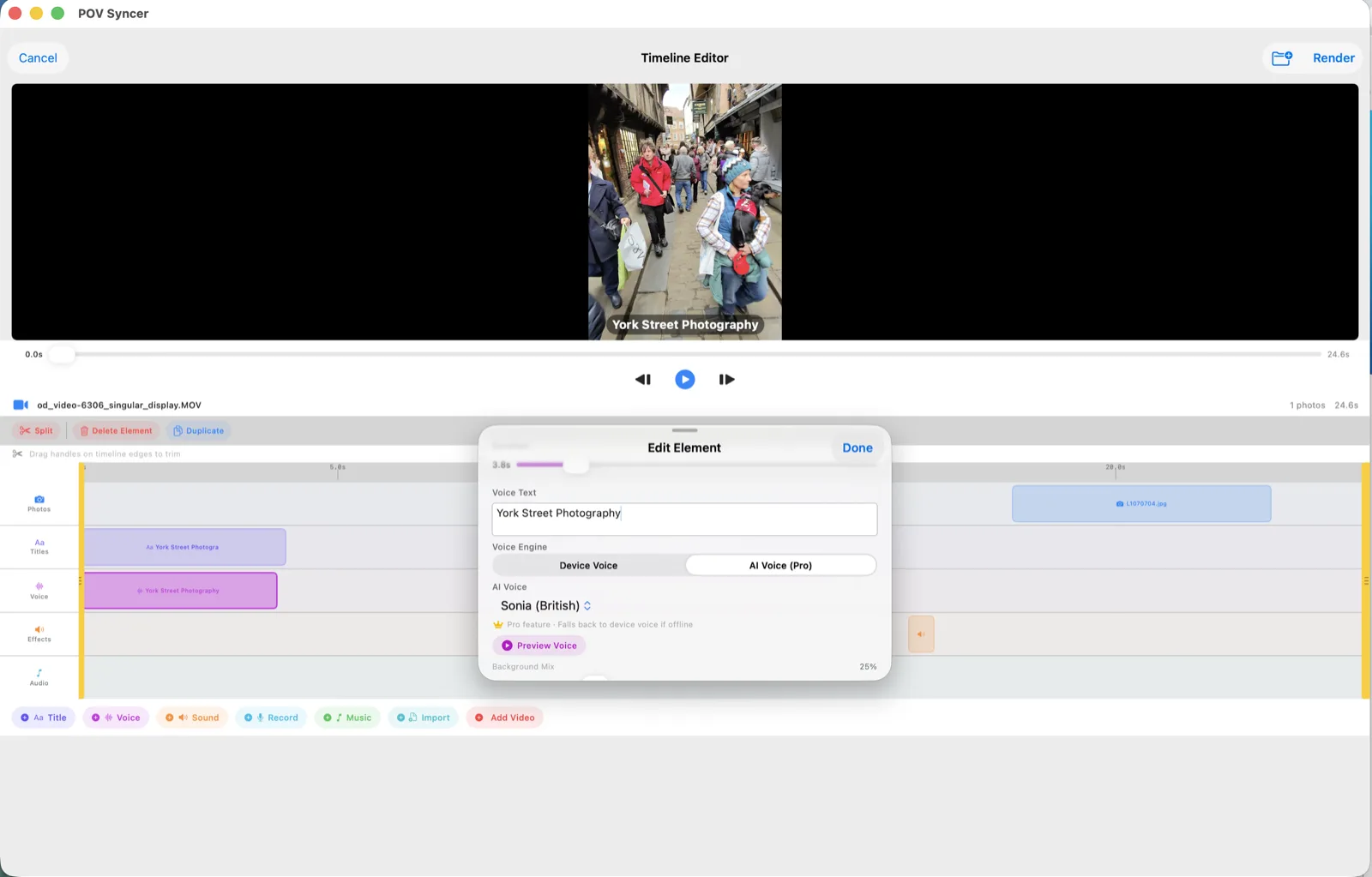Select the orange sound effect clip
Viewport: 1372px width, 877px height.
point(921,634)
